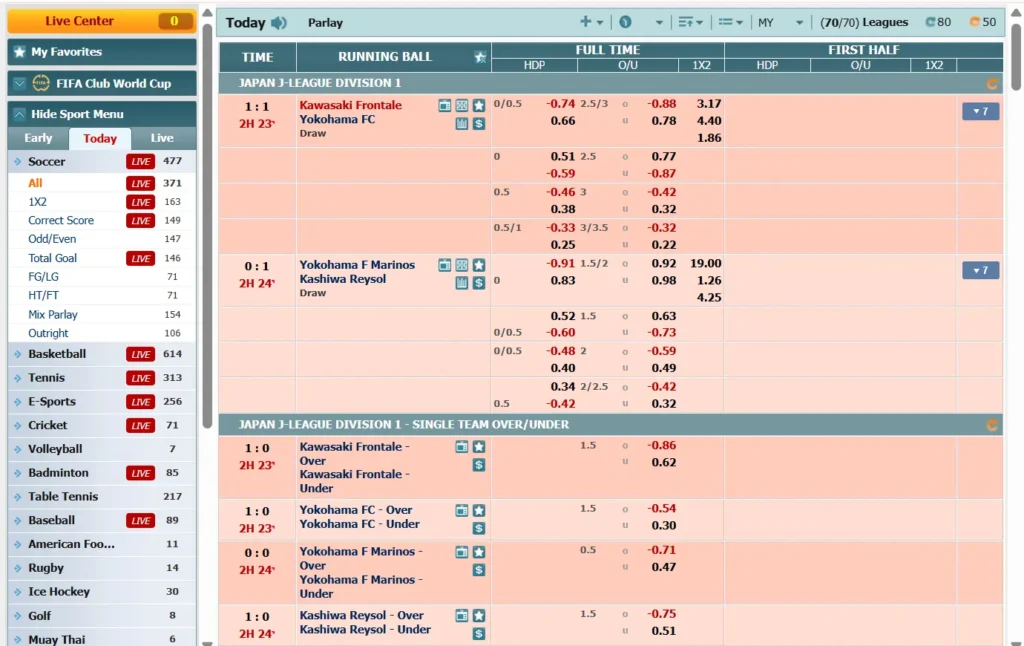This screenshot has height=646, width=1024.
Task: Open statistics chart icon for Kawasaki Frontale match
Action: point(462,123)
